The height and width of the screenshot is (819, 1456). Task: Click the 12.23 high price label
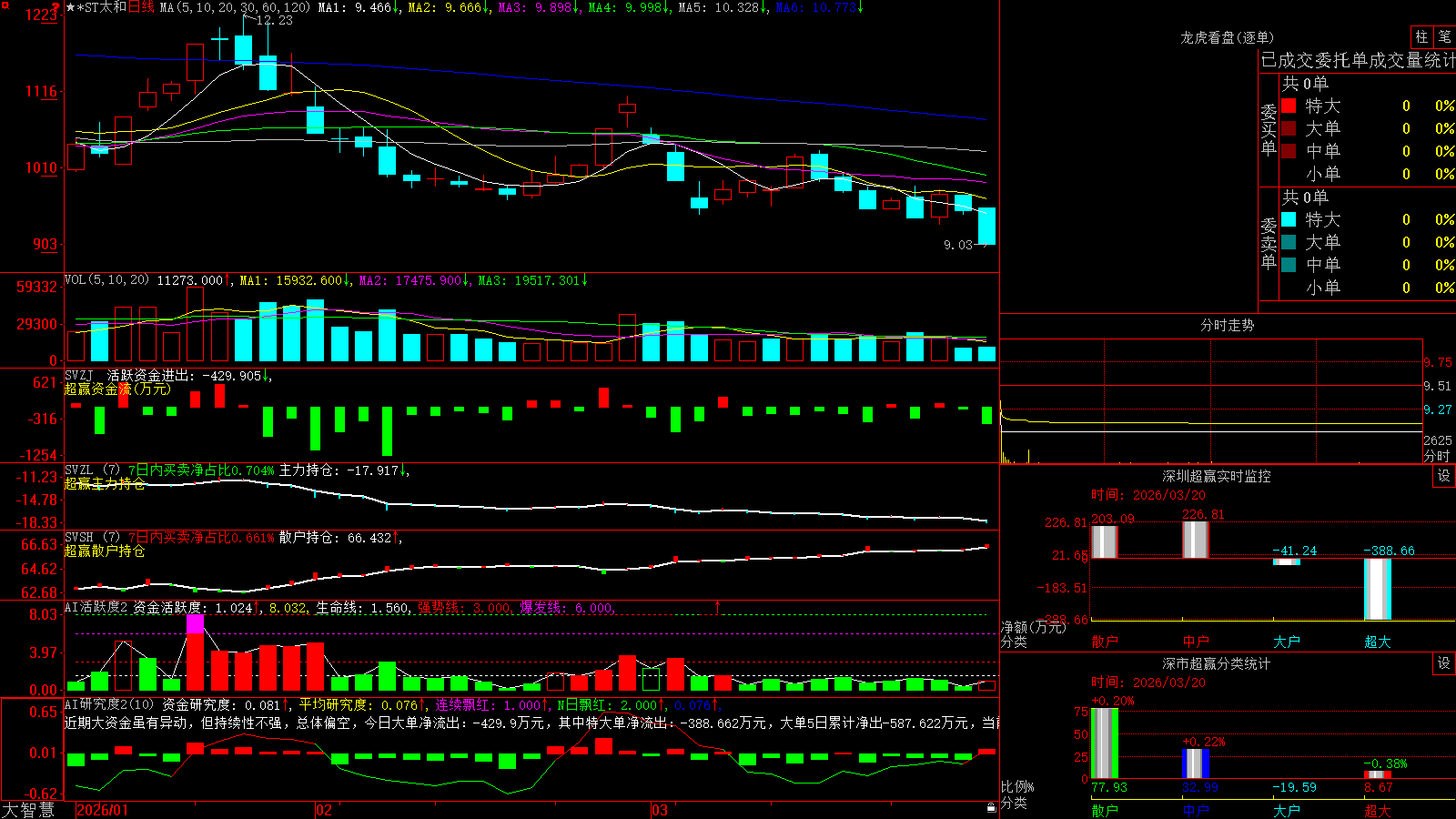(x=274, y=20)
